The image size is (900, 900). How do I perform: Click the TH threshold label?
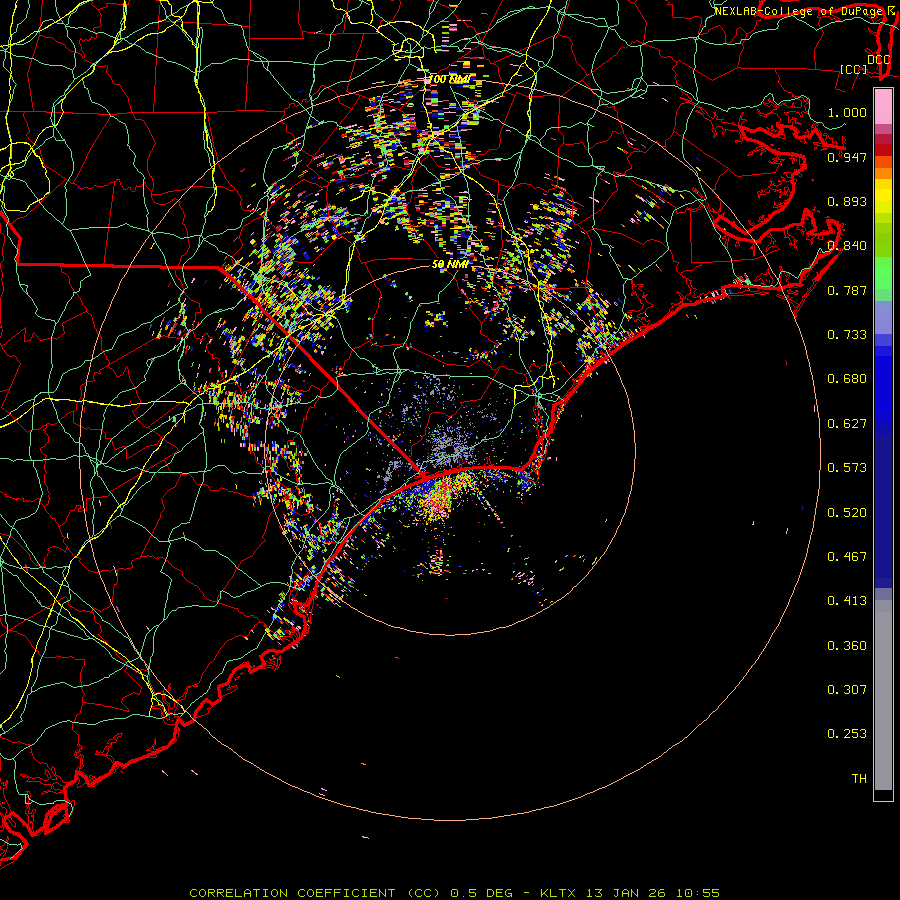[x=859, y=779]
